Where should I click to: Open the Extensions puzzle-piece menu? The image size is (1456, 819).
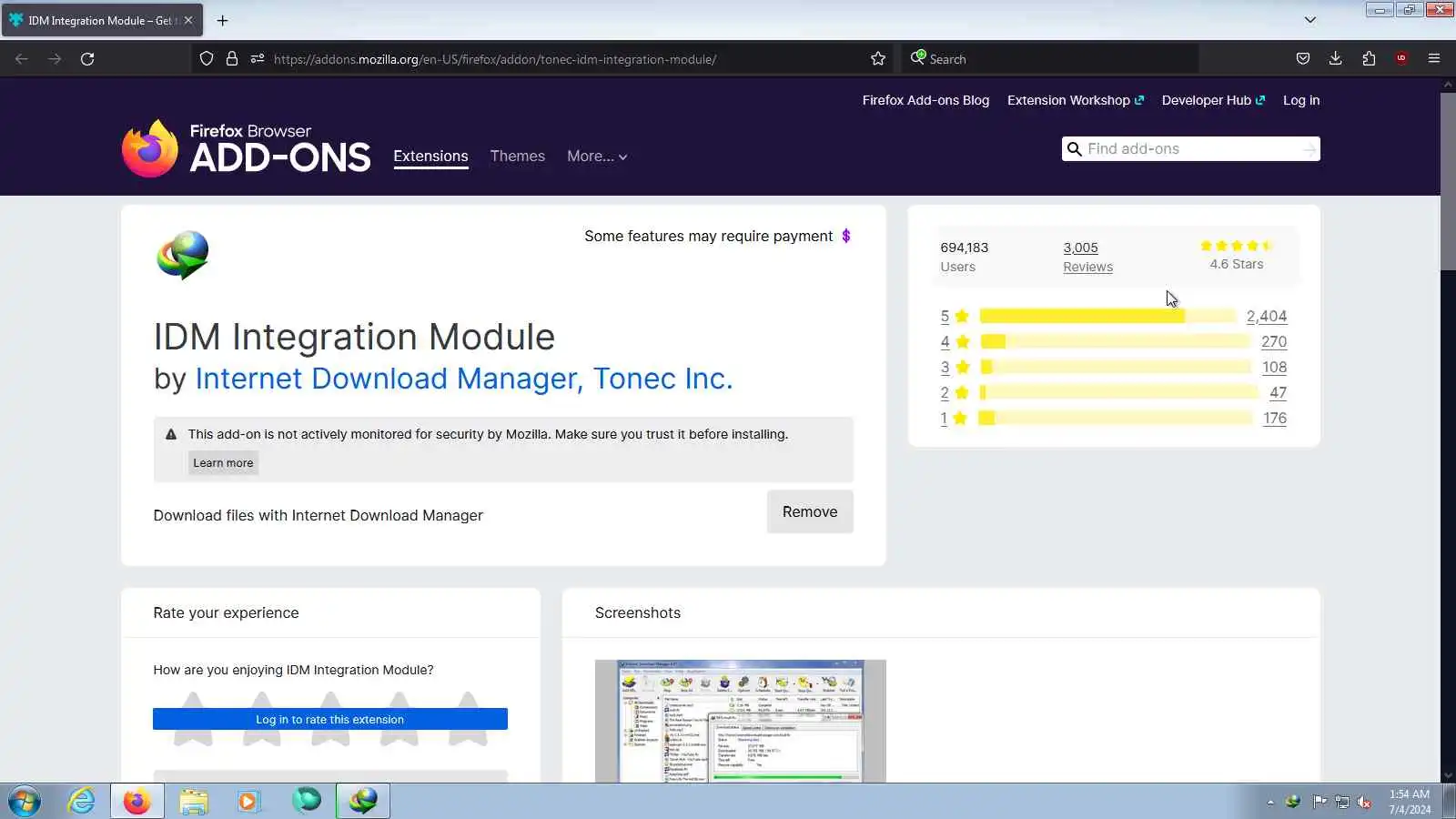coord(1369,59)
